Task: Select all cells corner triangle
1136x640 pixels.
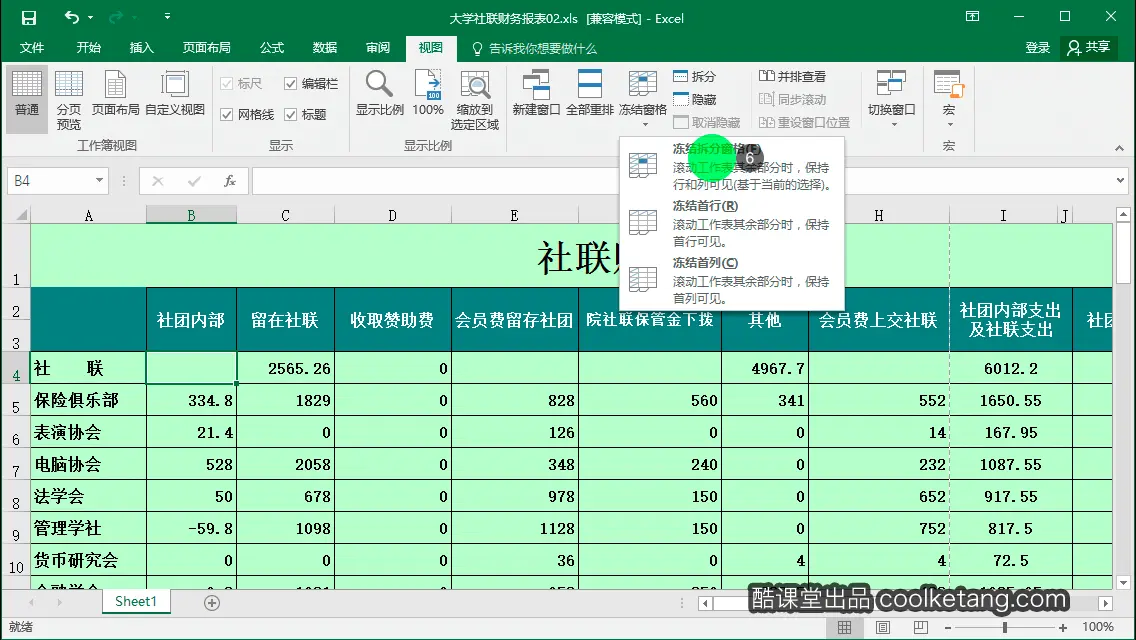Action: tap(21, 215)
